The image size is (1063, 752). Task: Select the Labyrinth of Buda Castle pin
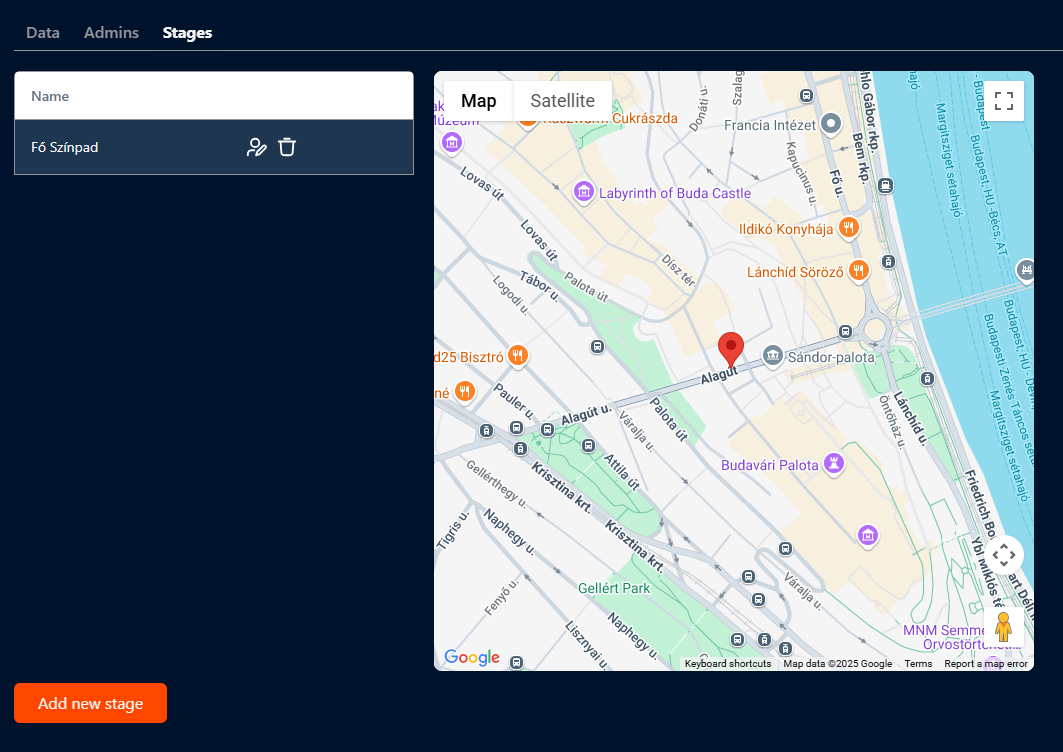pos(583,192)
